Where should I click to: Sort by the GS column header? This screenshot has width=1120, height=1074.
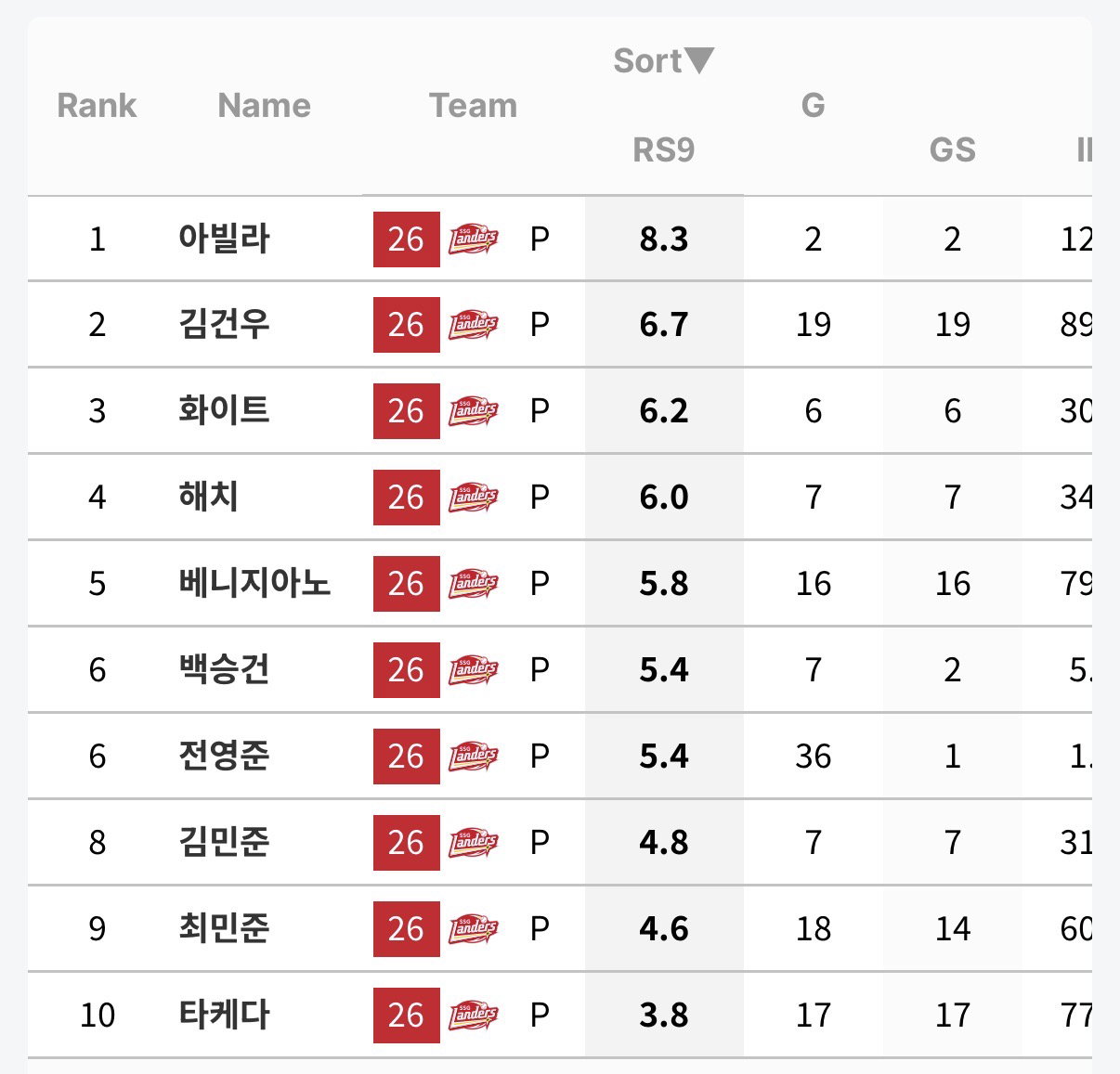point(952,149)
